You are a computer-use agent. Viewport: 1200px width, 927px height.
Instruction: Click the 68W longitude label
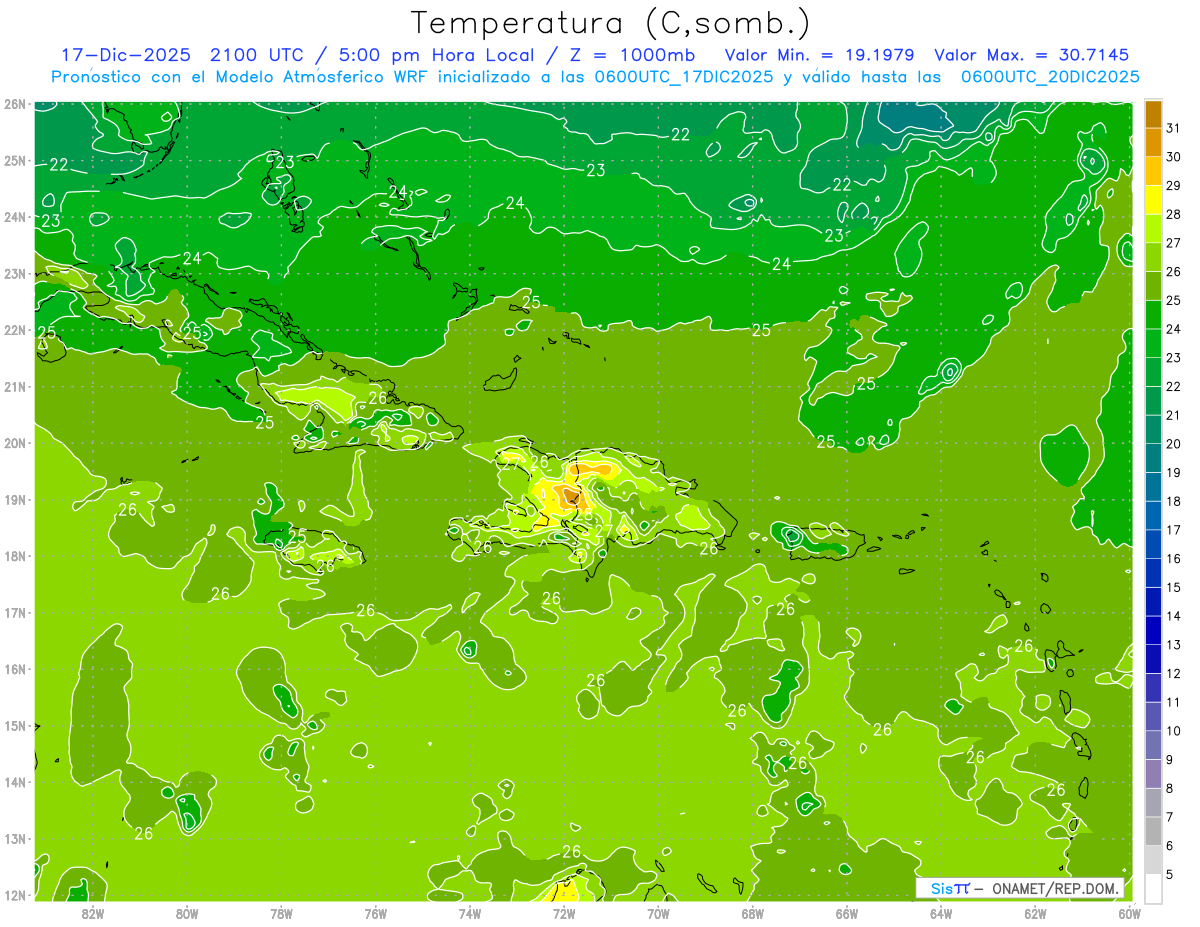coord(753,913)
